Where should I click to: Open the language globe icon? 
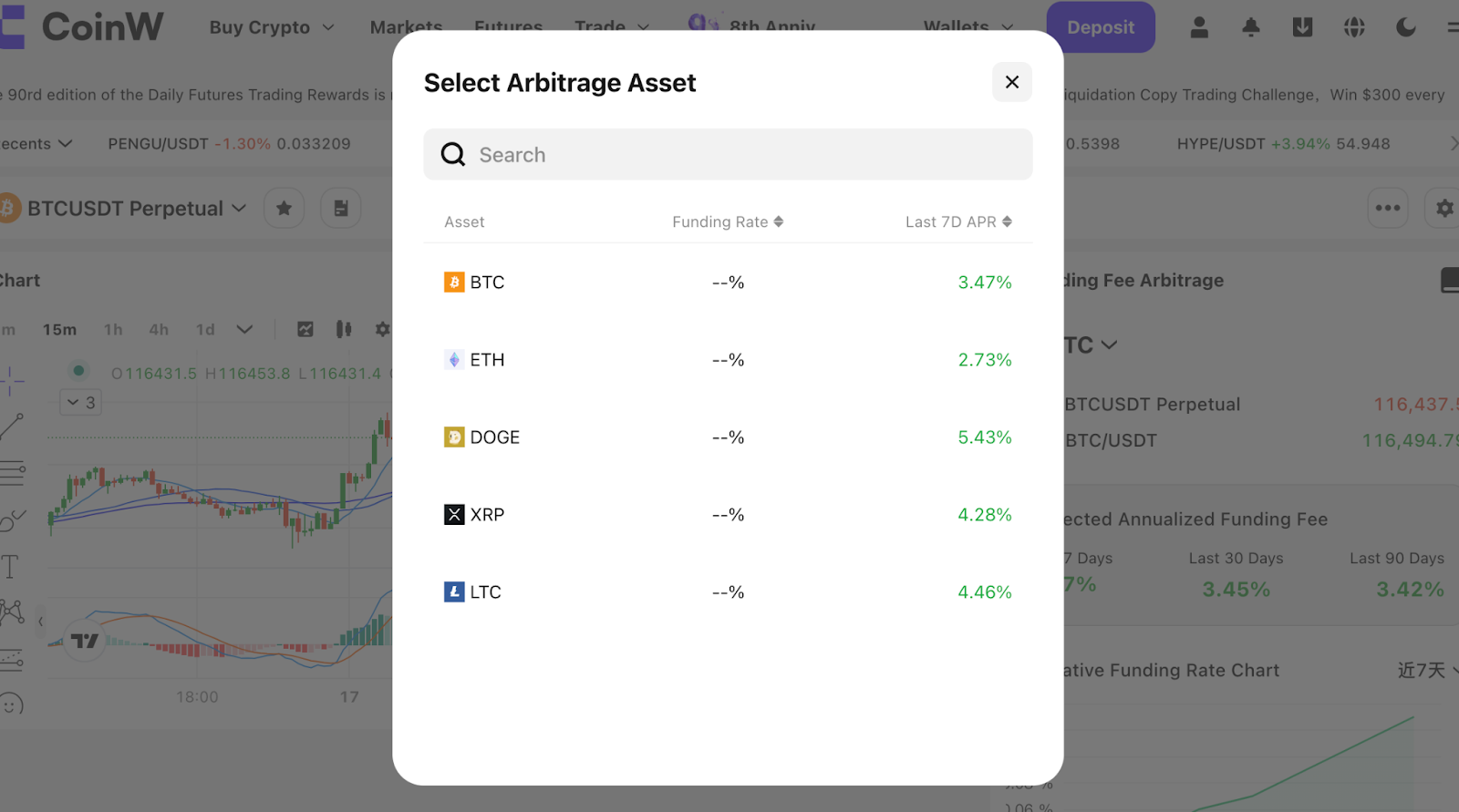tap(1354, 27)
